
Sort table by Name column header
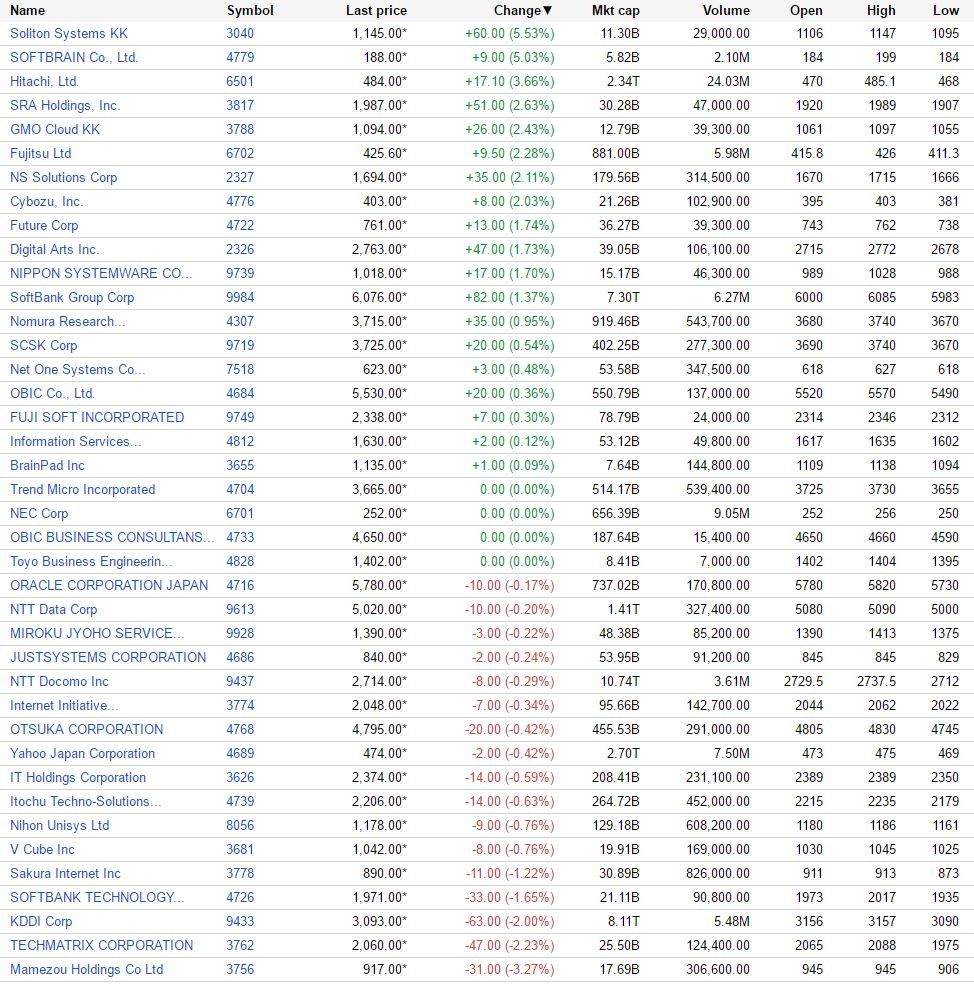pos(28,11)
